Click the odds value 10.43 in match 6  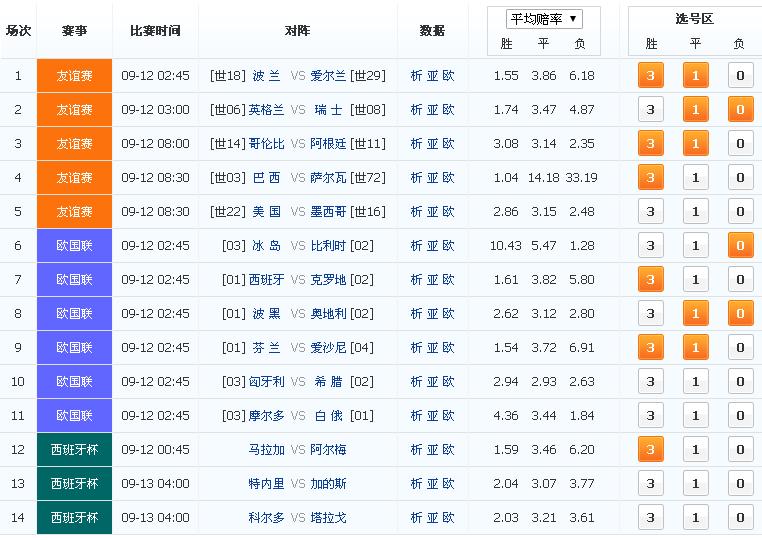click(505, 245)
